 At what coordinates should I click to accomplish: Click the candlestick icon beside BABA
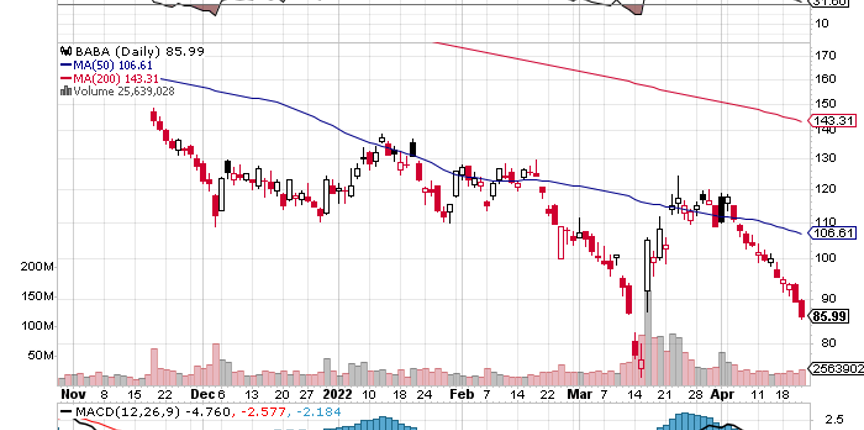pos(66,52)
